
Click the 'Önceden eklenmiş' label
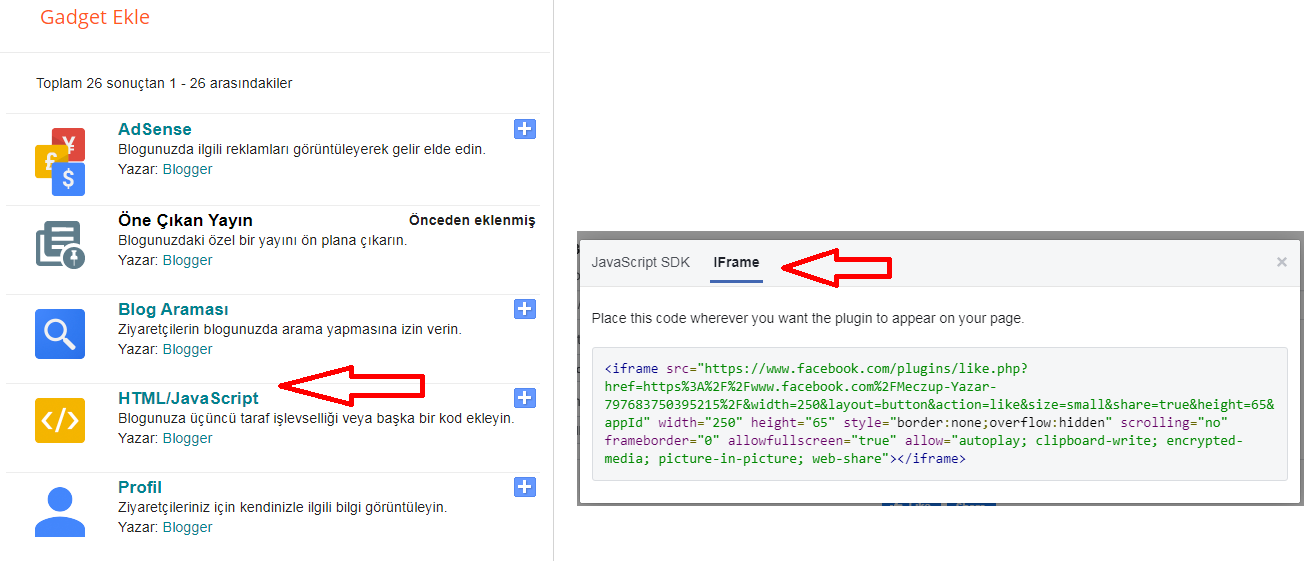click(x=472, y=220)
